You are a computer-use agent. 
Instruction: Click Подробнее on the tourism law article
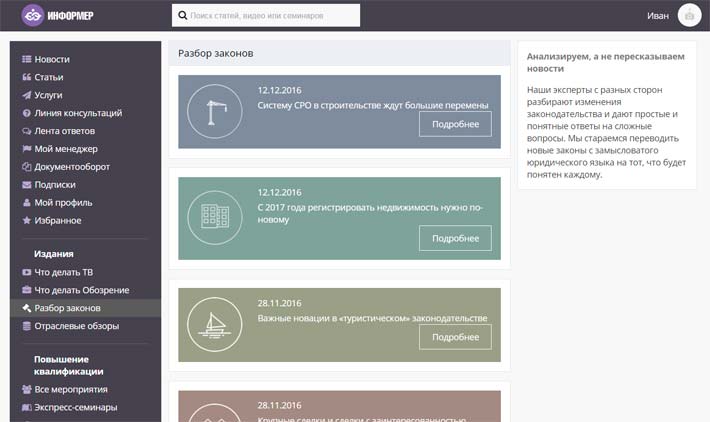point(455,337)
